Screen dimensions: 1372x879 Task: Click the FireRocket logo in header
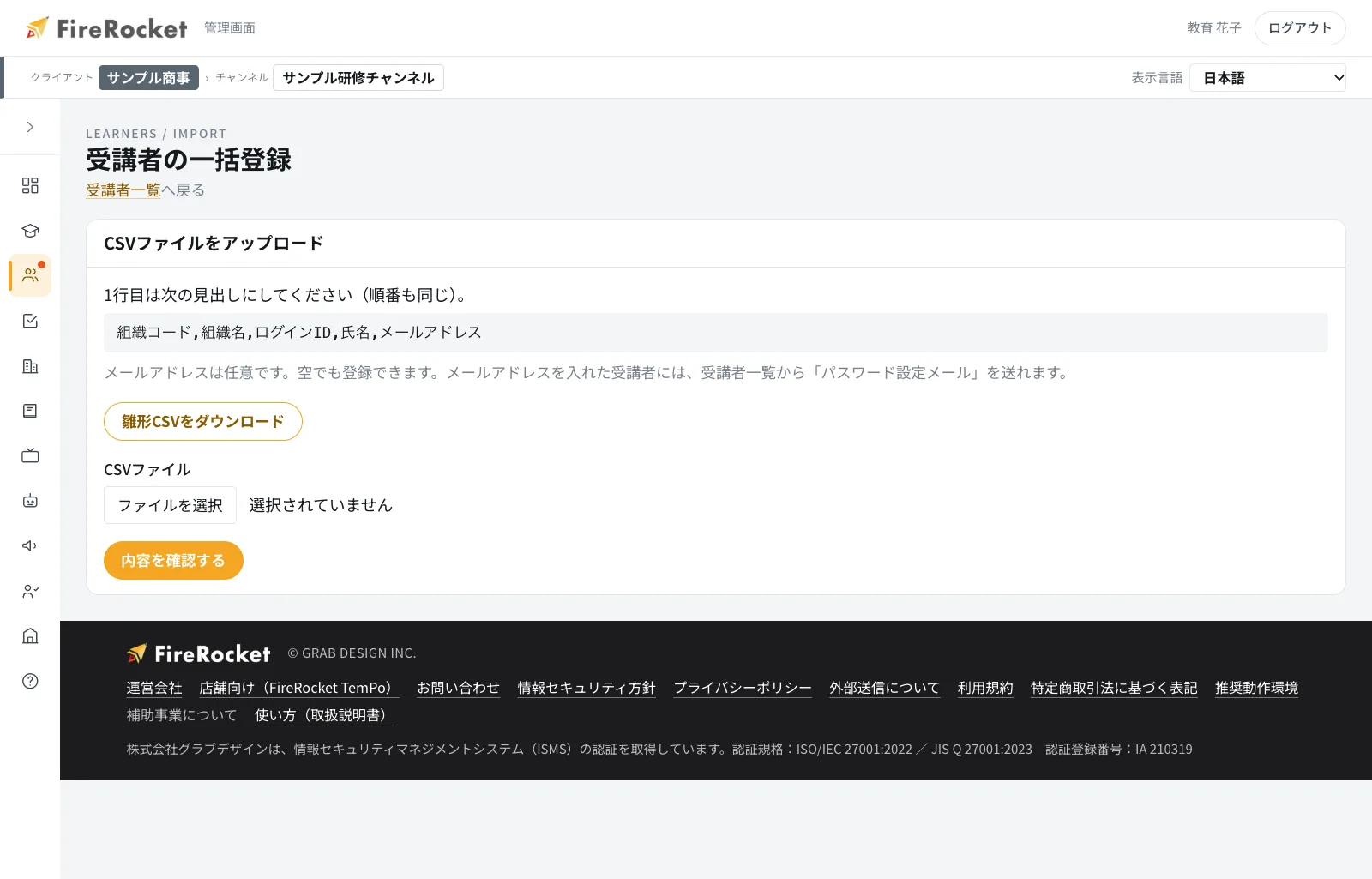(x=106, y=28)
